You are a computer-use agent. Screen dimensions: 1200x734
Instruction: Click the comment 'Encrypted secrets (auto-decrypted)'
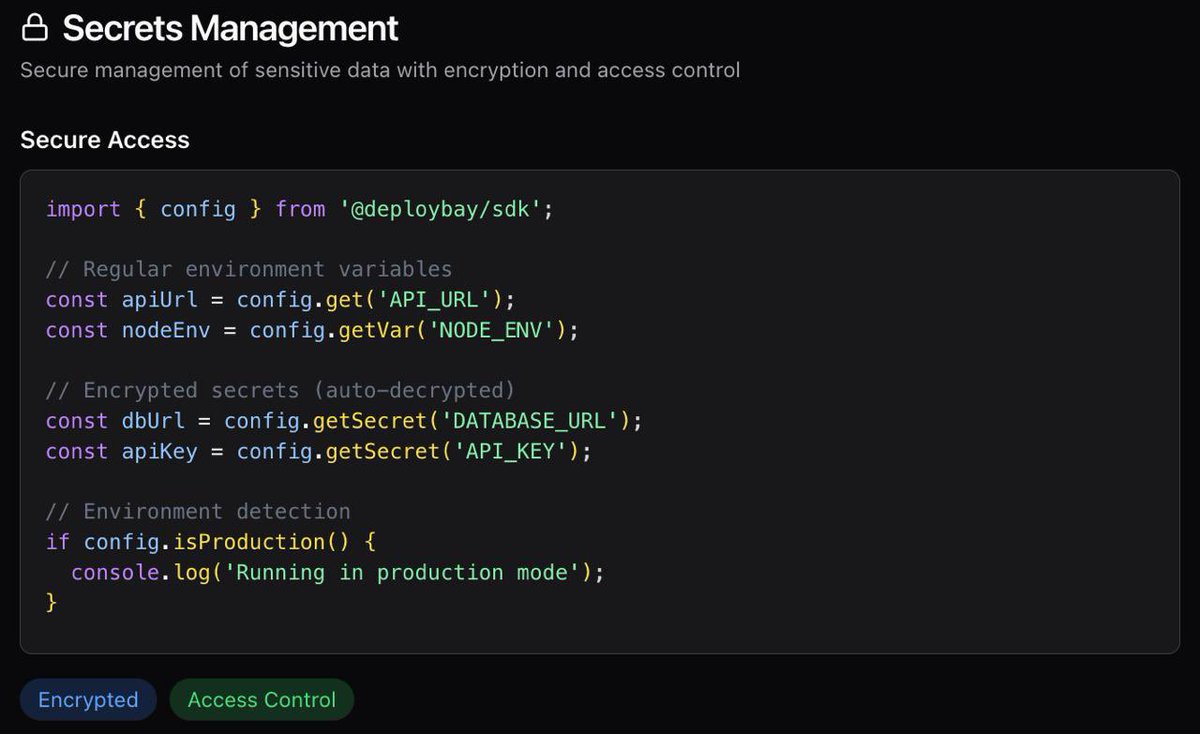tap(280, 390)
